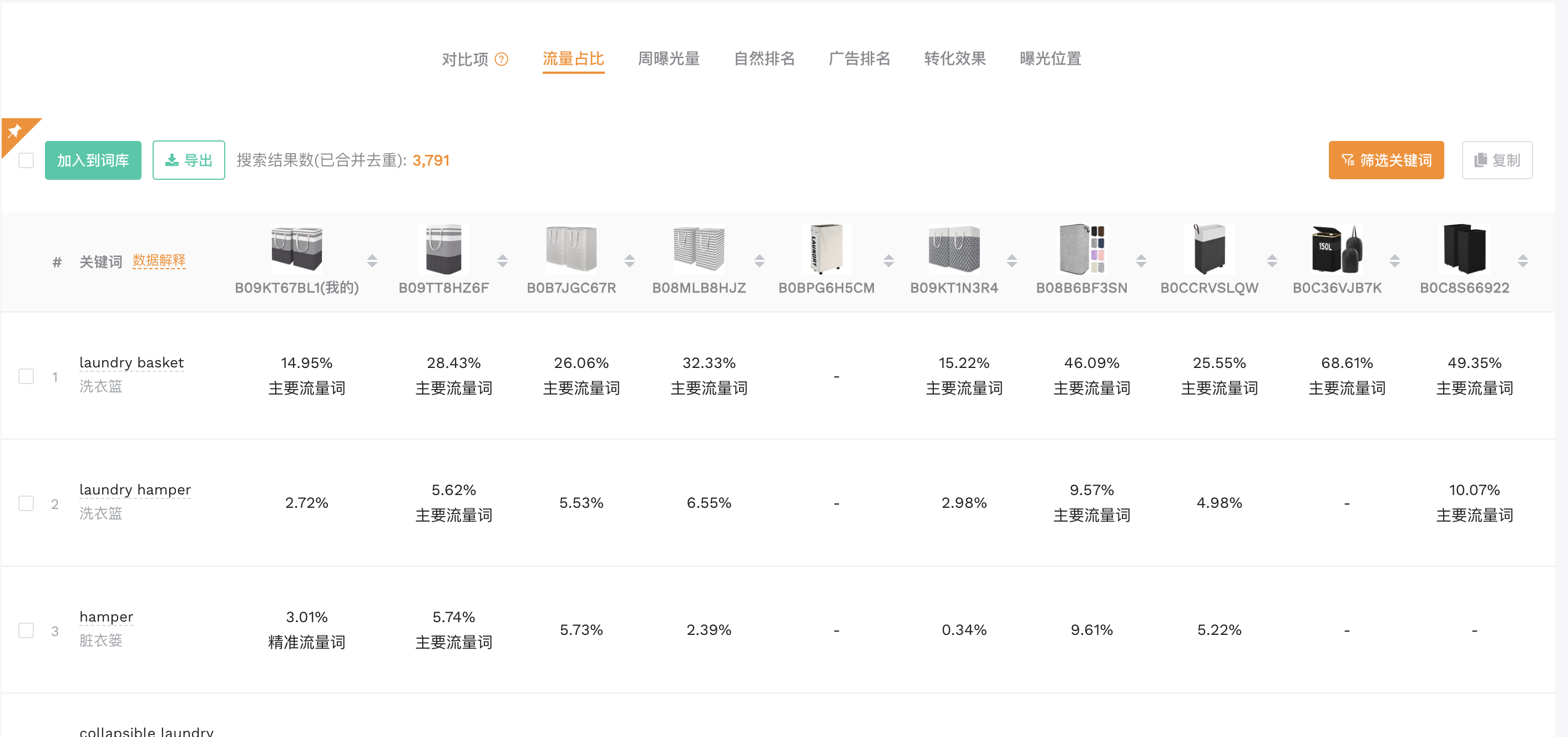
Task: Sort by B08MLB8HJZ column arrows
Action: 759,261
